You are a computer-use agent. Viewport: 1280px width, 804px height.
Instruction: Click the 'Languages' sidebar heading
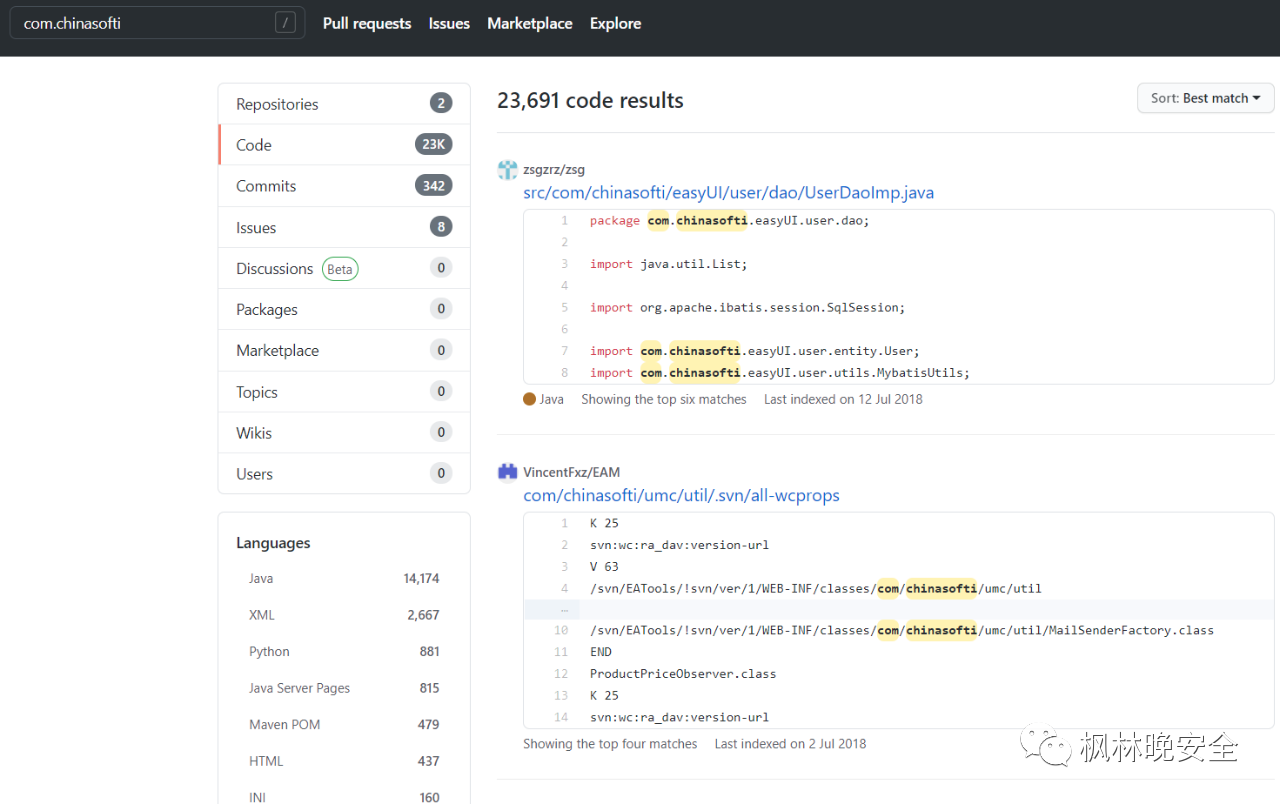[x=273, y=543]
